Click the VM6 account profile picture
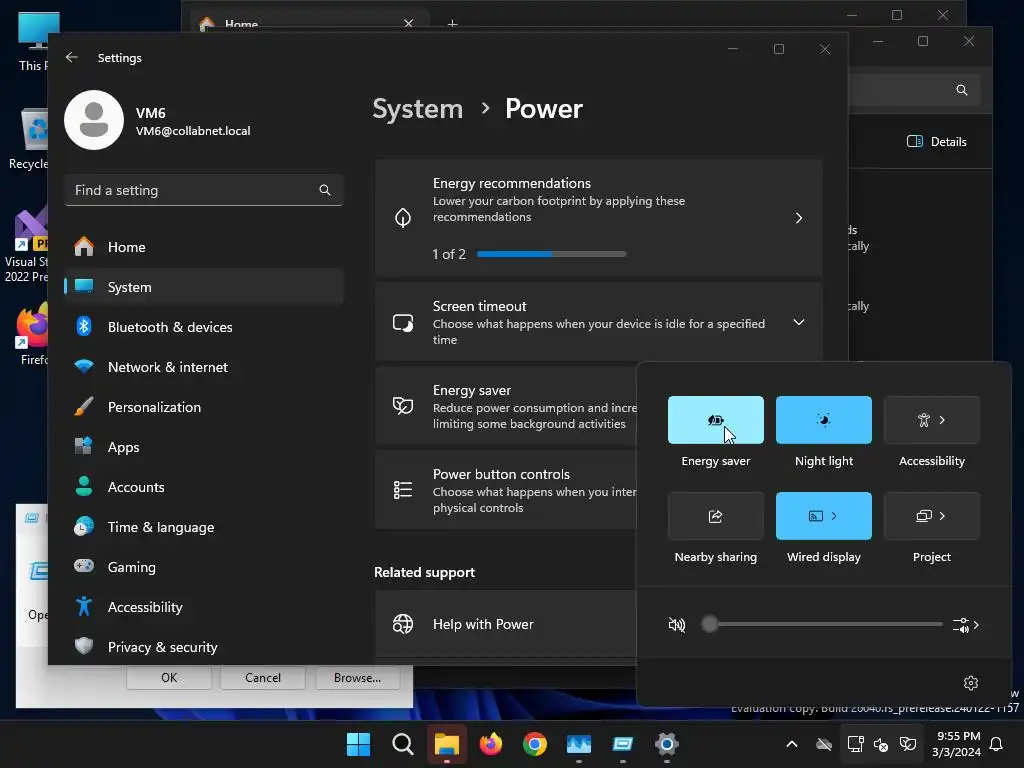Image resolution: width=1024 pixels, height=768 pixels. point(94,120)
